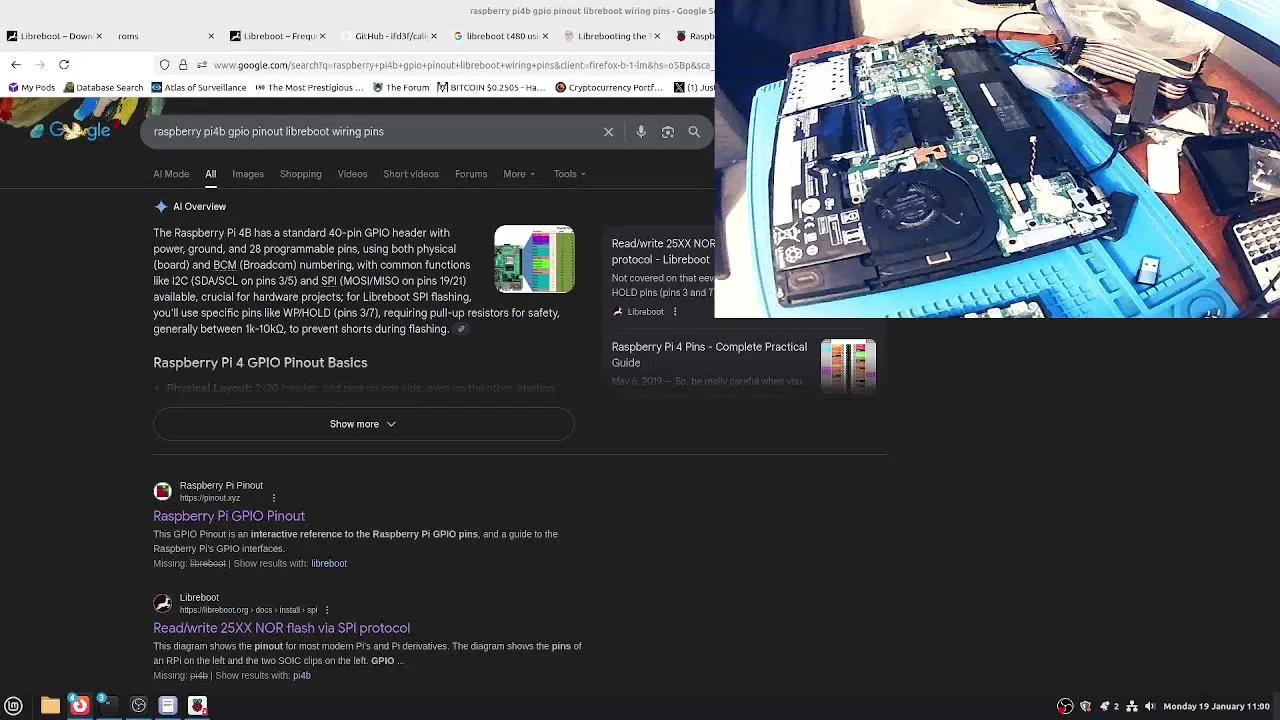This screenshot has width=1280, height=720.
Task: Select the All results tab
Action: pos(211,174)
